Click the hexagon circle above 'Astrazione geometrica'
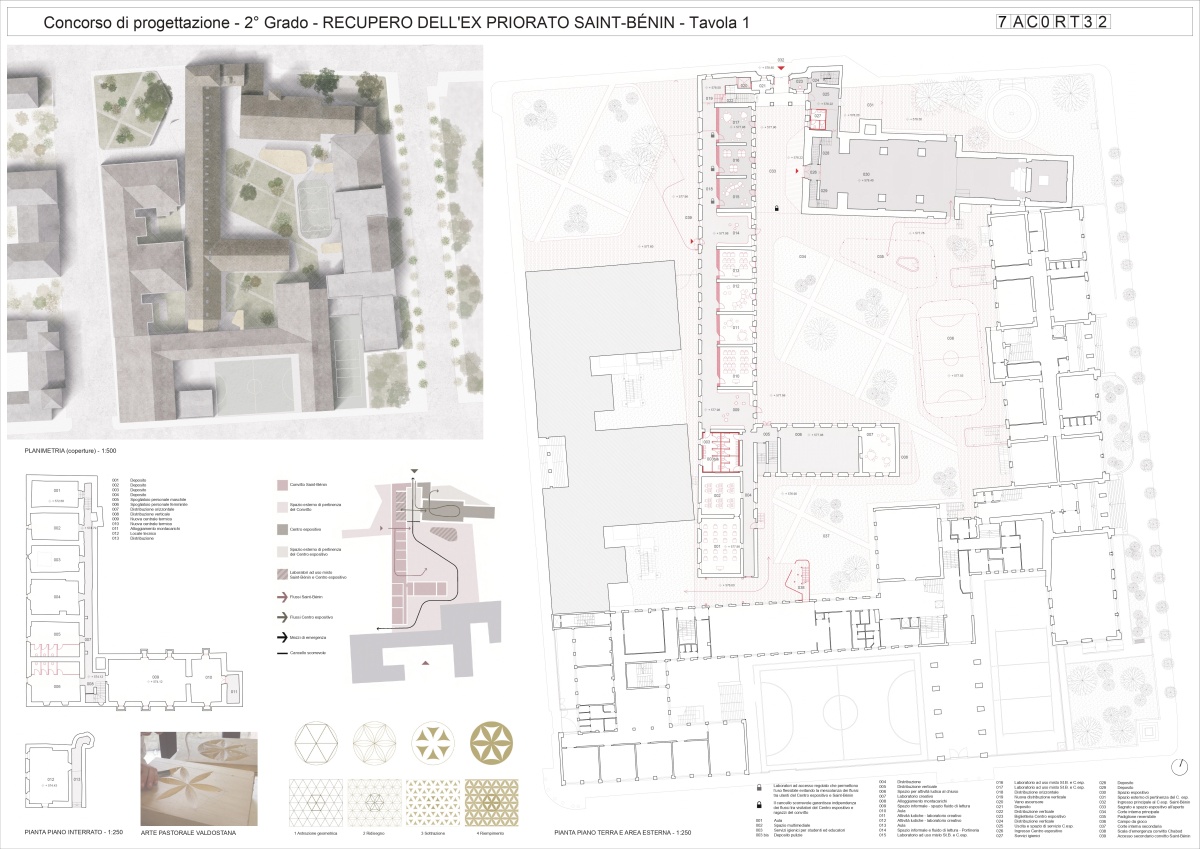Viewport: 1200px width, 849px height. click(315, 744)
